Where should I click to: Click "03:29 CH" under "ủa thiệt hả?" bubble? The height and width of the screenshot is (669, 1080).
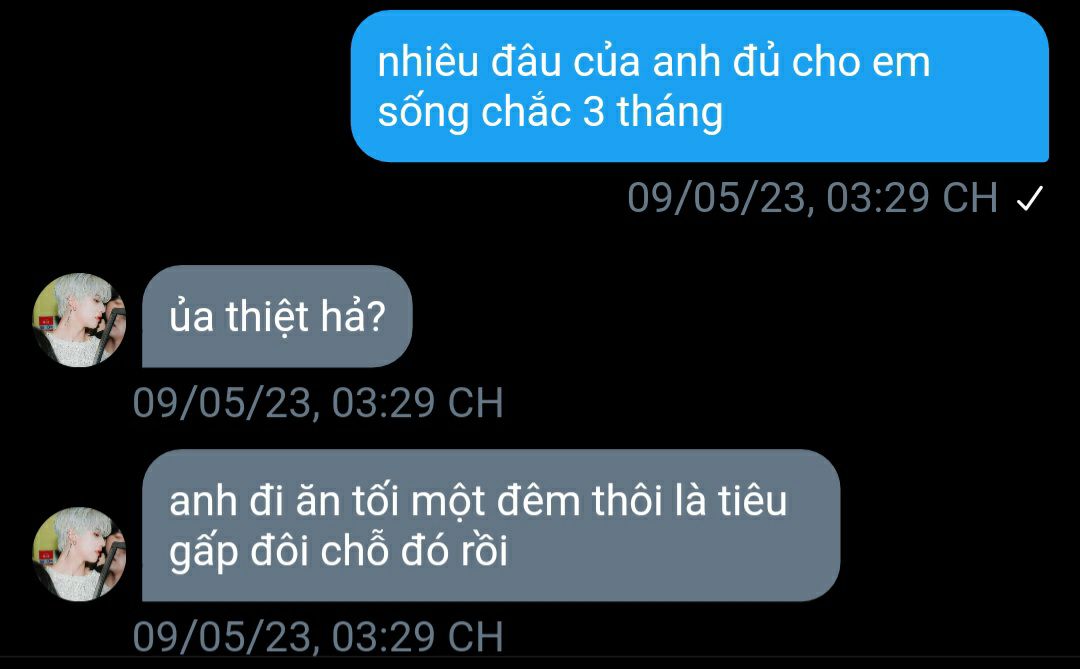coord(417,402)
